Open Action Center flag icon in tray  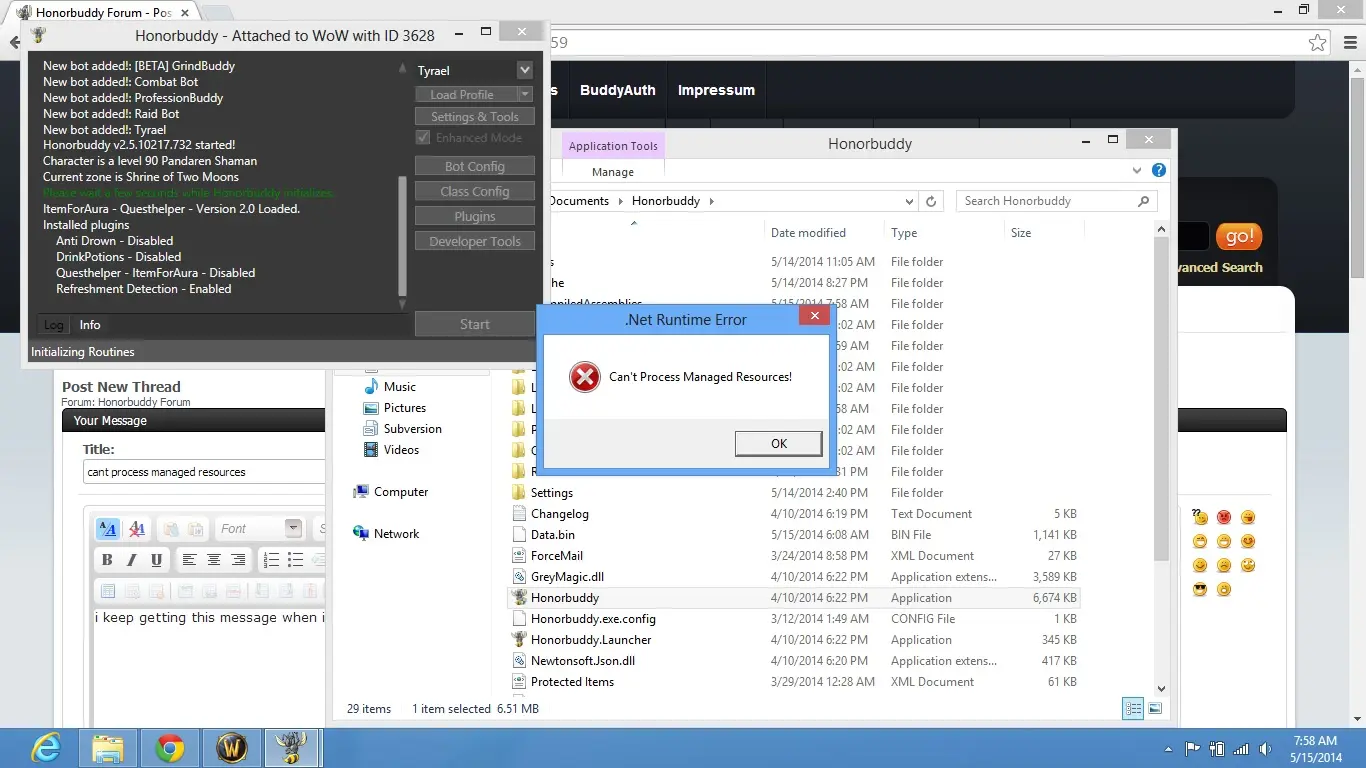[1193, 748]
